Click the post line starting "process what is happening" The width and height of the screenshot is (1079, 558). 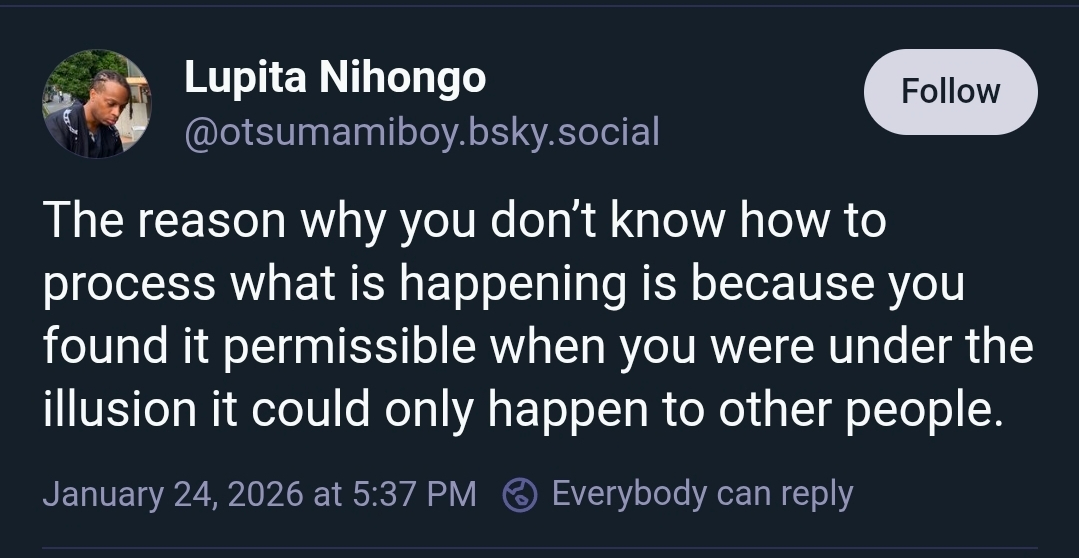[503, 283]
